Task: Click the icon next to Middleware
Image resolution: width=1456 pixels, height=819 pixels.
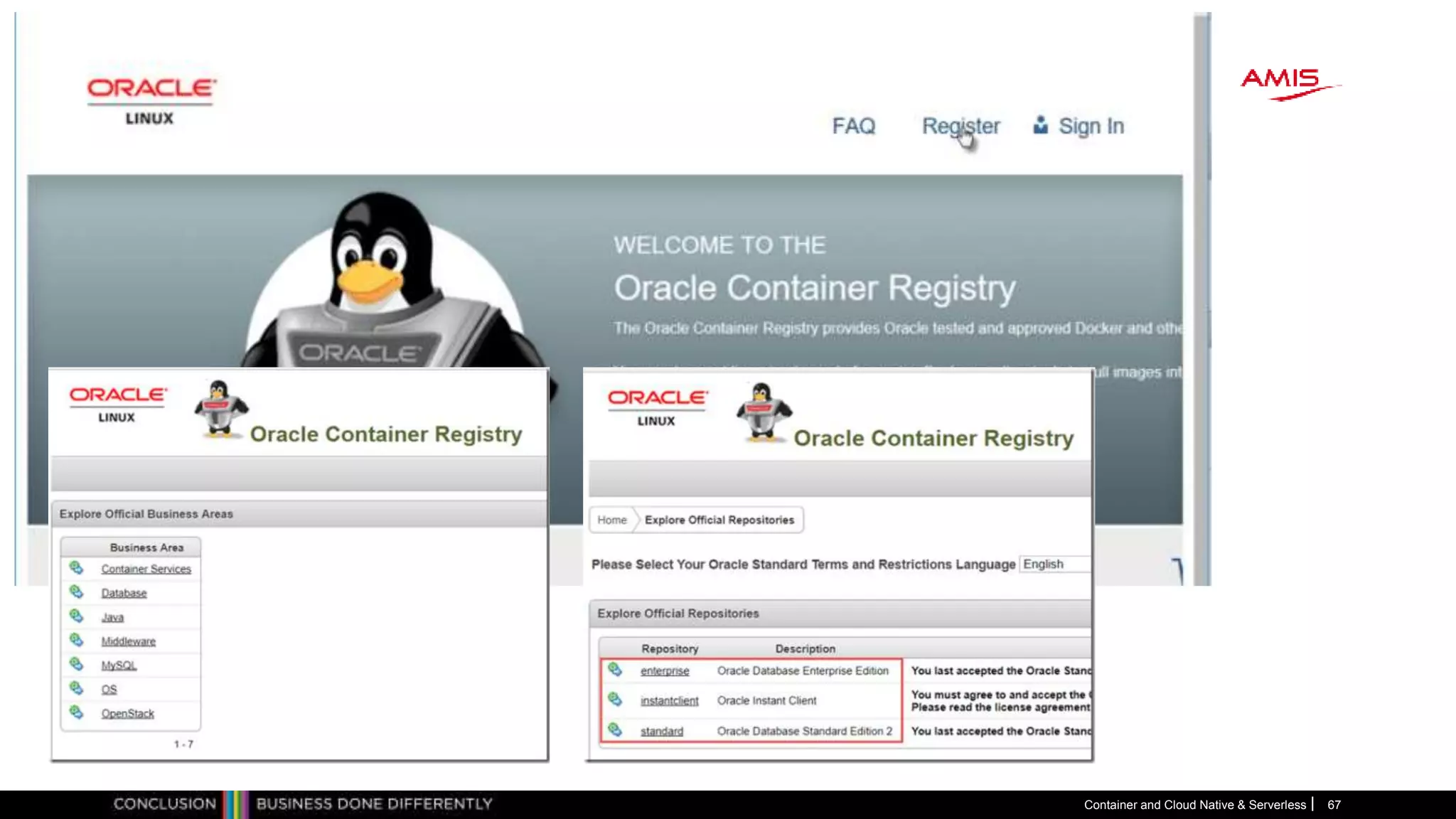Action: 76,641
